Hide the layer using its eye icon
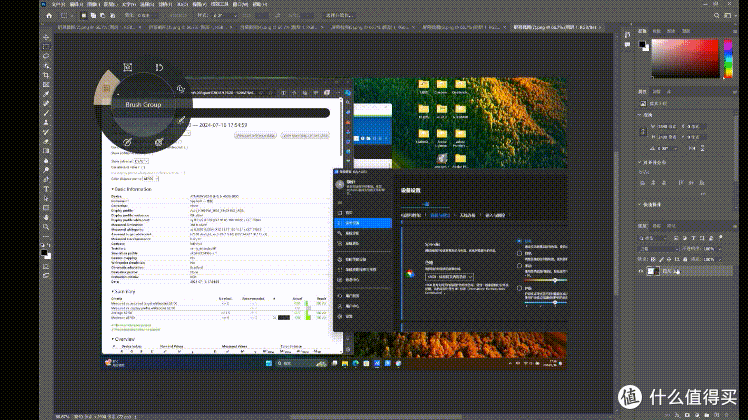 641,271
